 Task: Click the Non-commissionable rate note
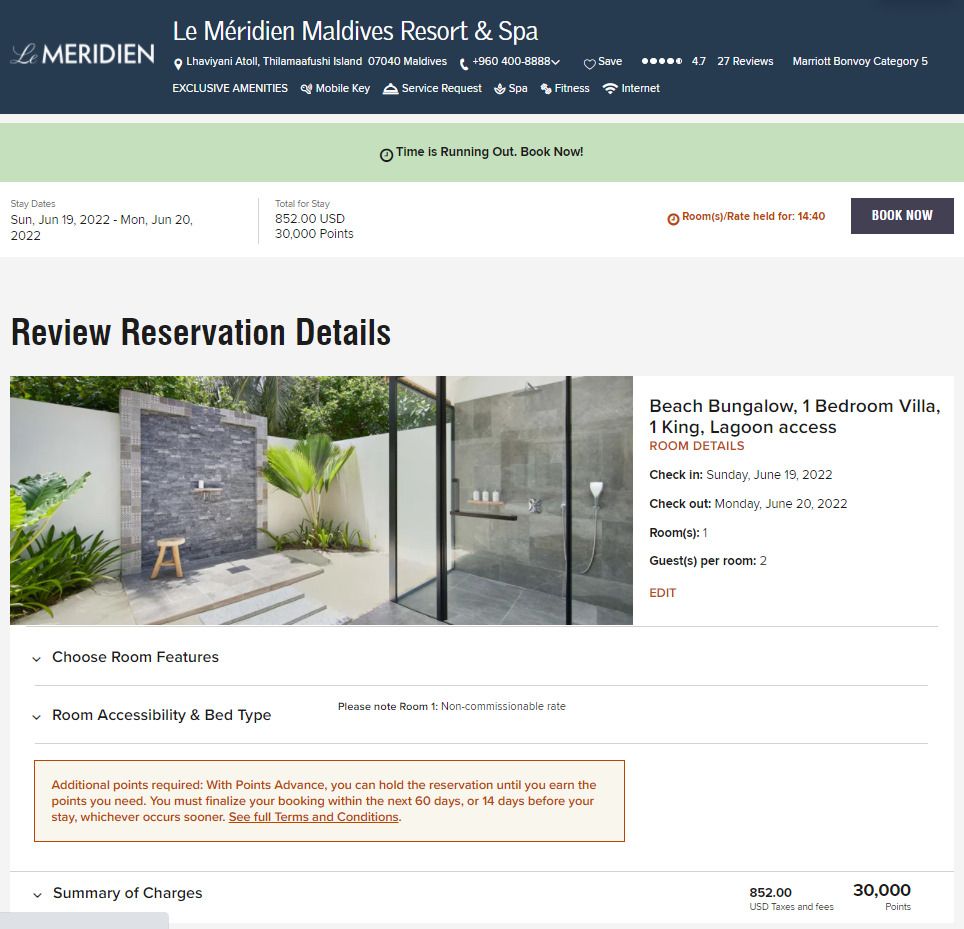451,706
